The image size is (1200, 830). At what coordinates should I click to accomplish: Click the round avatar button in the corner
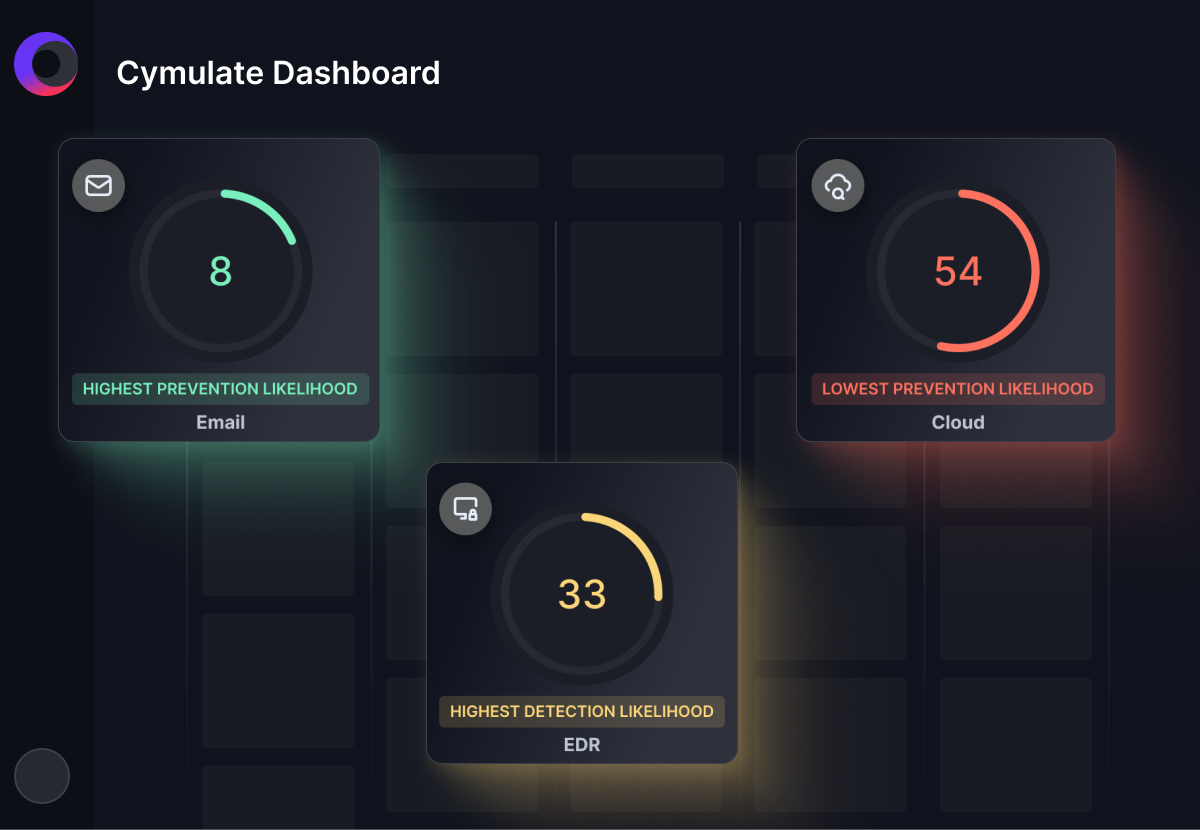[x=42, y=776]
